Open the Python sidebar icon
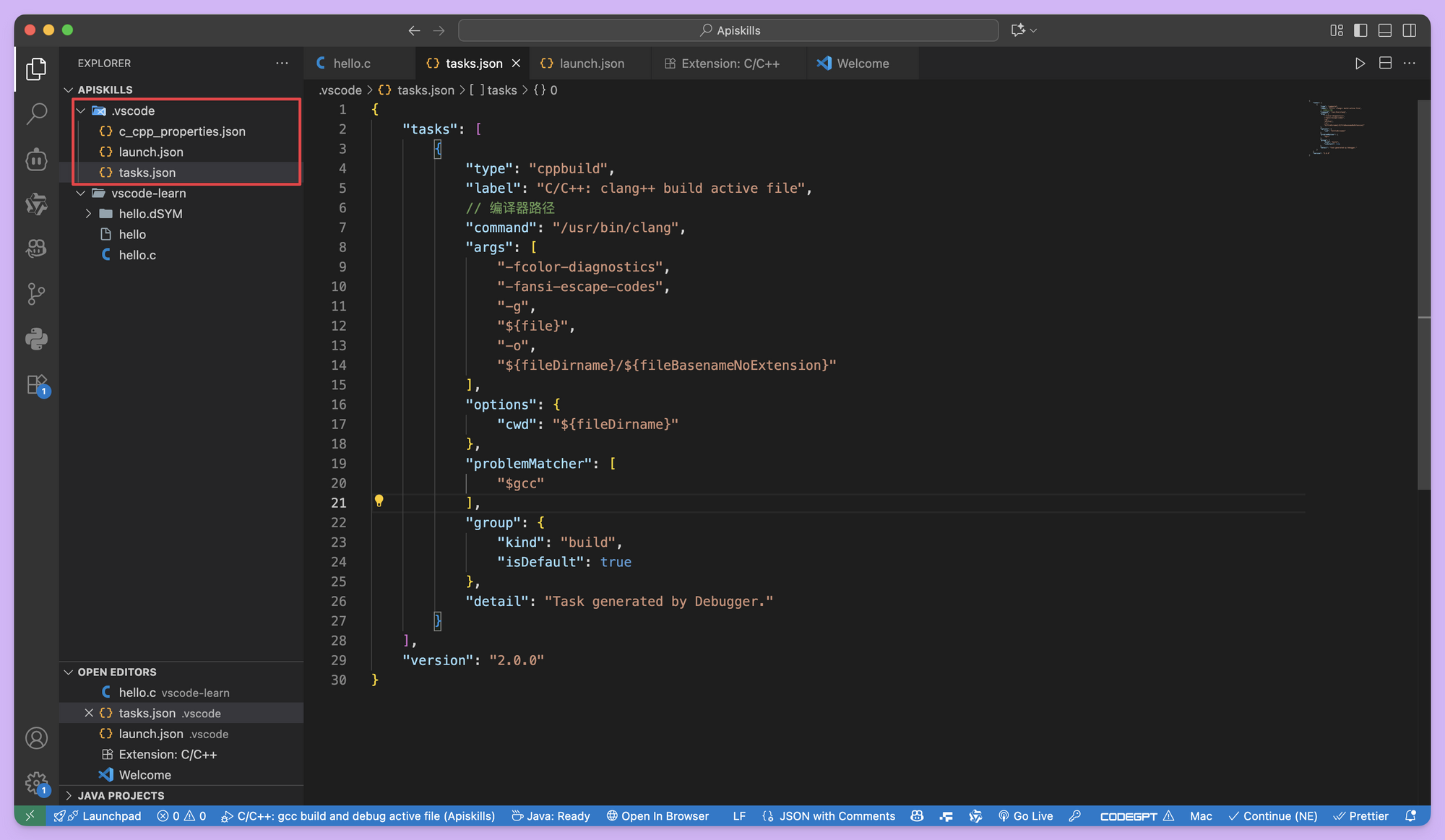 pyautogui.click(x=36, y=339)
